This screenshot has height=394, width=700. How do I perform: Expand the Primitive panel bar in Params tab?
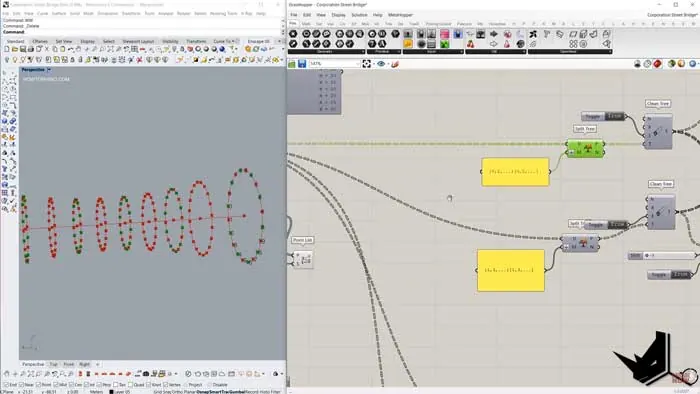tap(384, 52)
